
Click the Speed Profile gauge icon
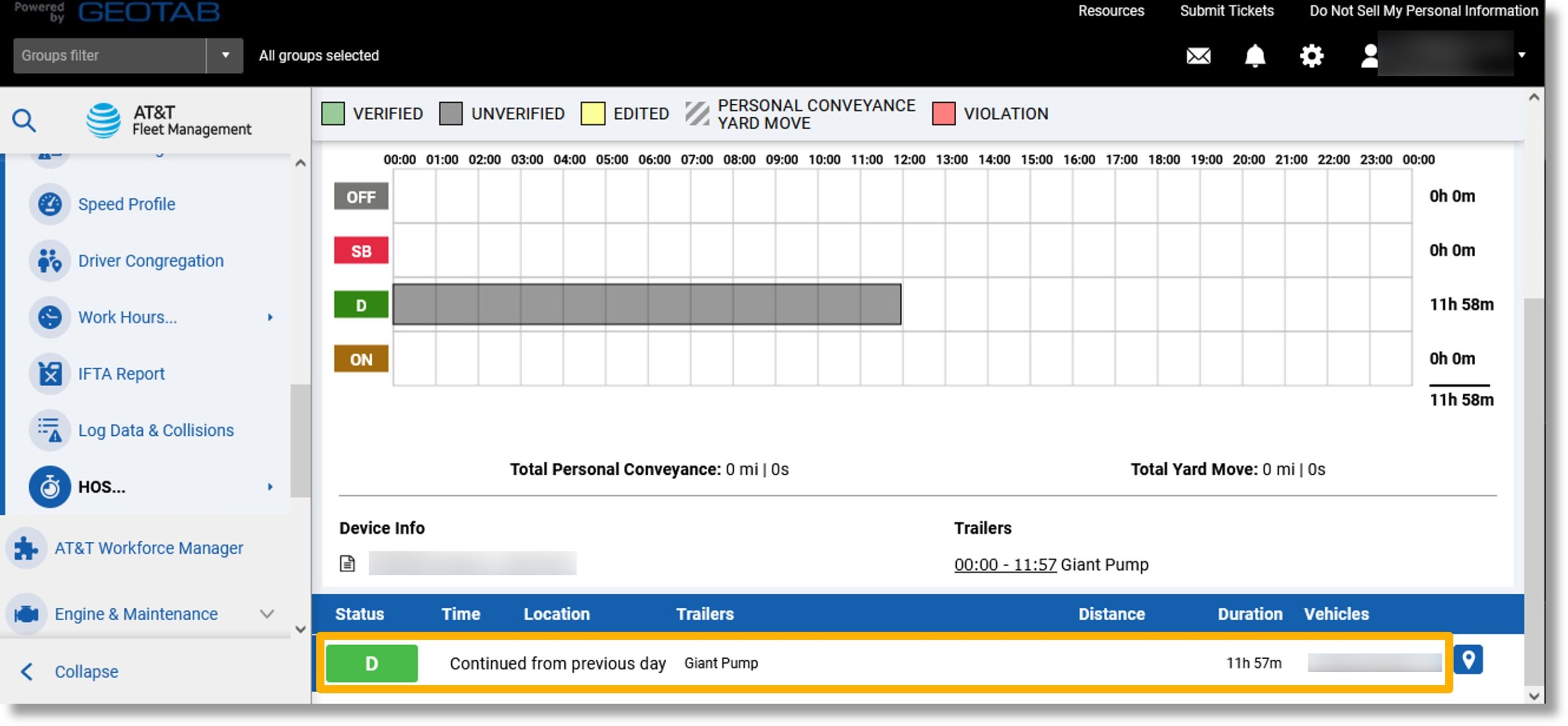[50, 204]
